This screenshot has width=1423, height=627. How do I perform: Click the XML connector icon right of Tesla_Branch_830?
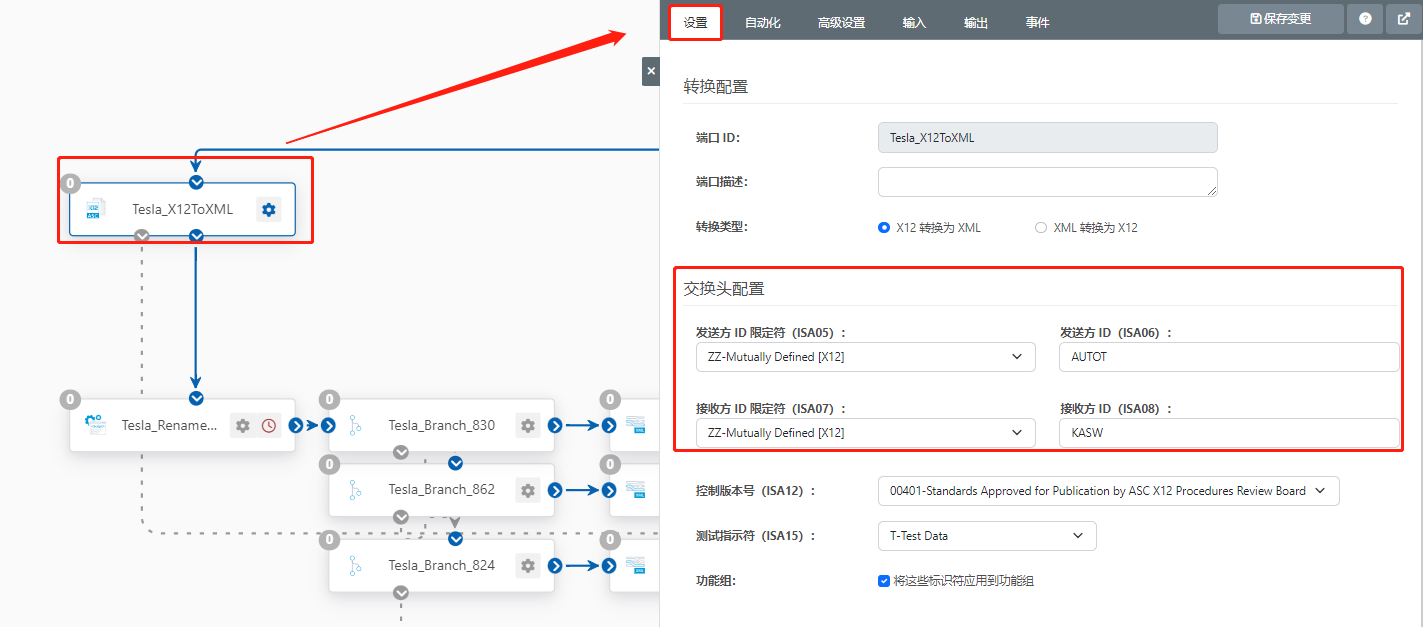[x=635, y=425]
